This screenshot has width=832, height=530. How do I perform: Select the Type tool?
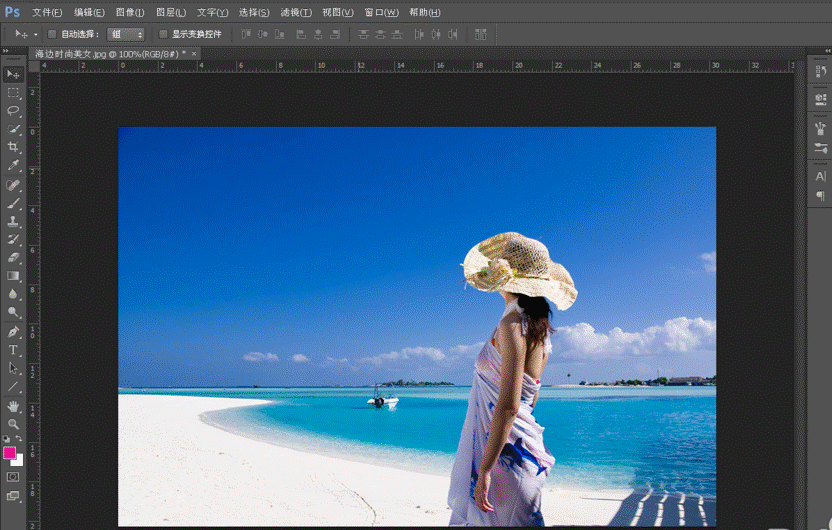pos(14,350)
